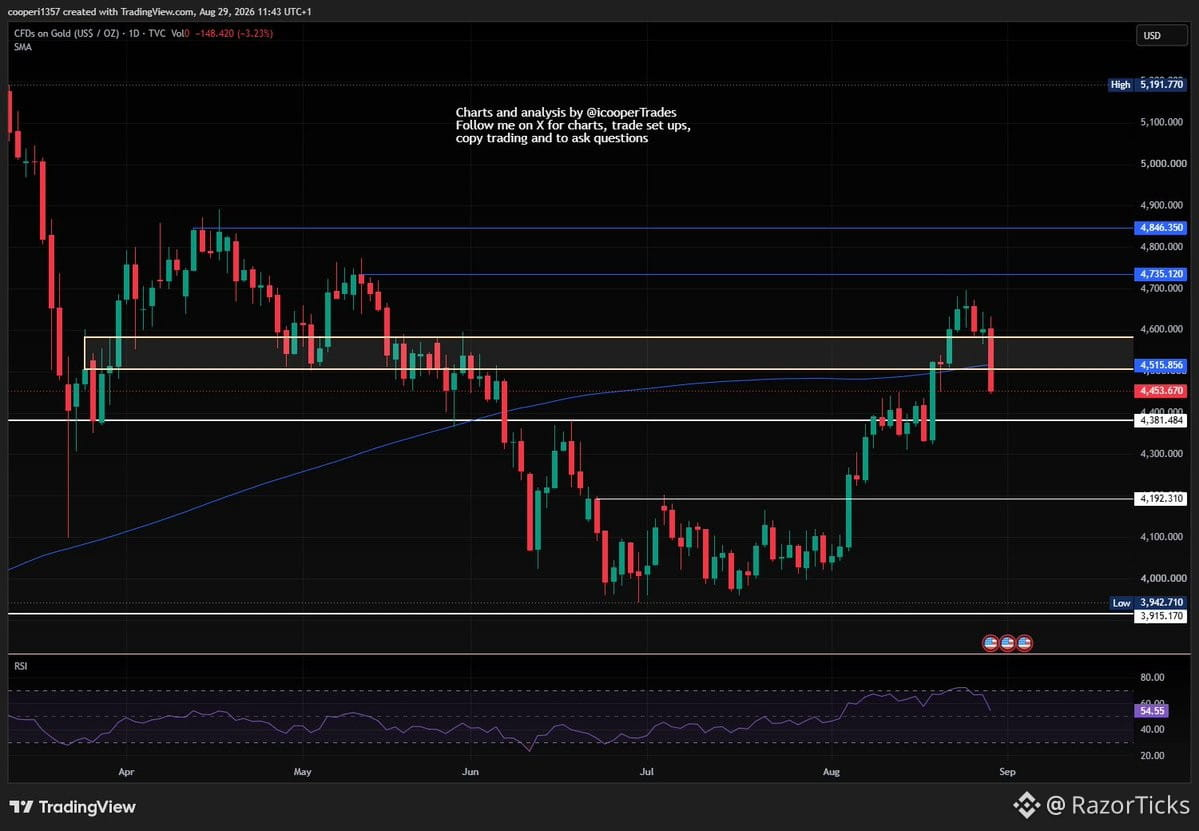This screenshot has height=831, width=1199.
Task: Click the 4,735.120 blue price label
Action: pyautogui.click(x=1161, y=274)
